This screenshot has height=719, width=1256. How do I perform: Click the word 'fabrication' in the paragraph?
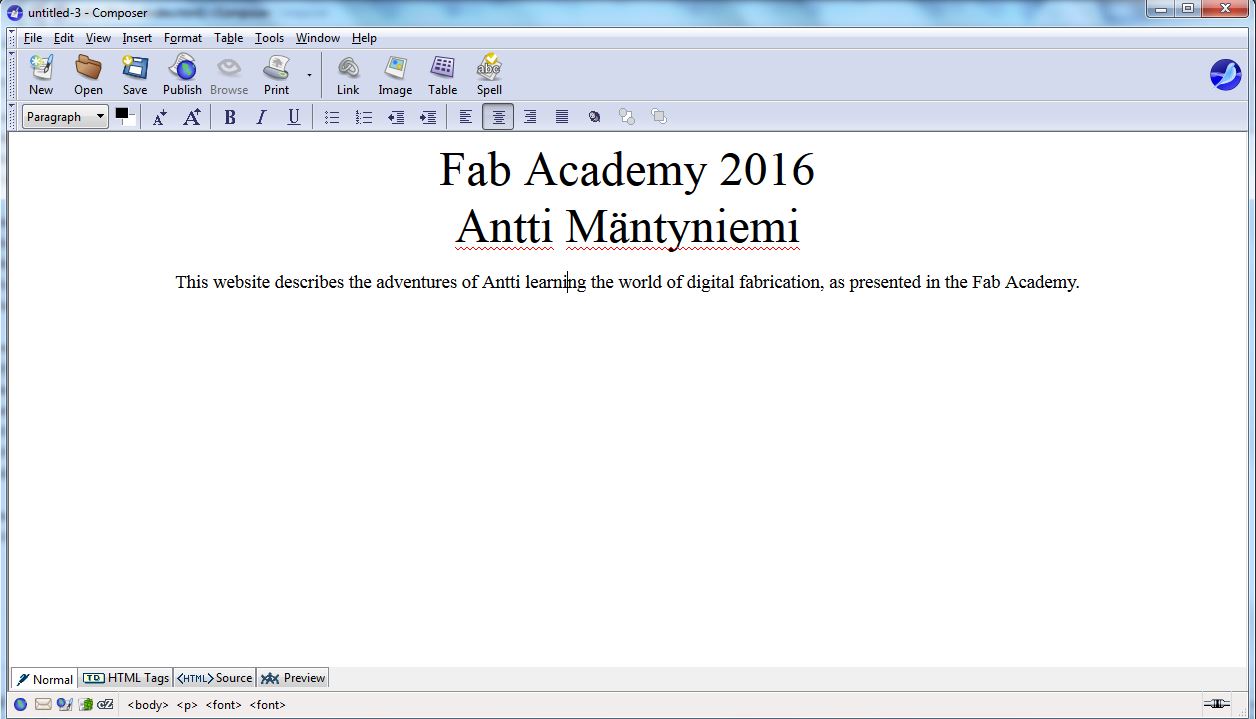[779, 282]
